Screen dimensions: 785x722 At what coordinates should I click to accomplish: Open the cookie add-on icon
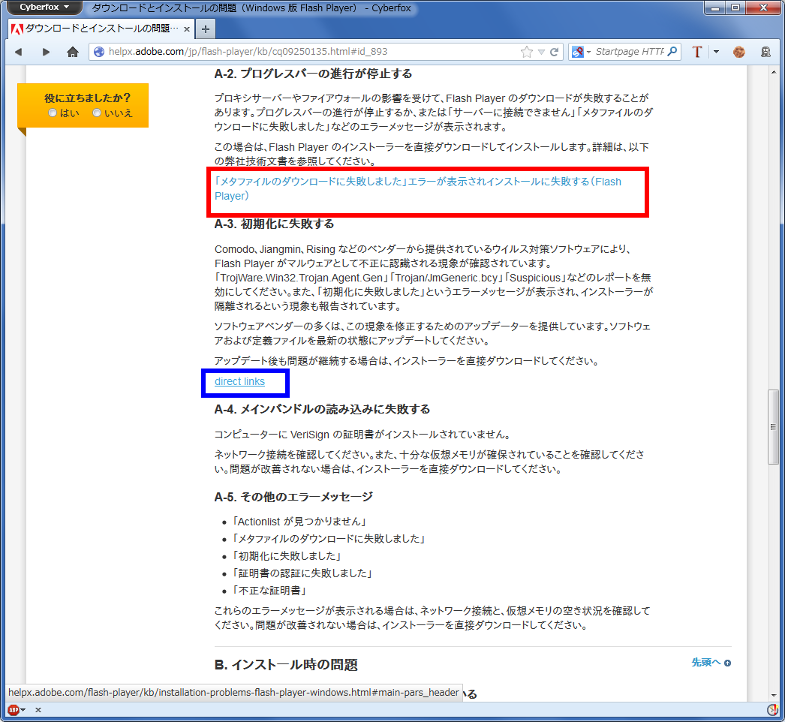pyautogui.click(x=738, y=52)
